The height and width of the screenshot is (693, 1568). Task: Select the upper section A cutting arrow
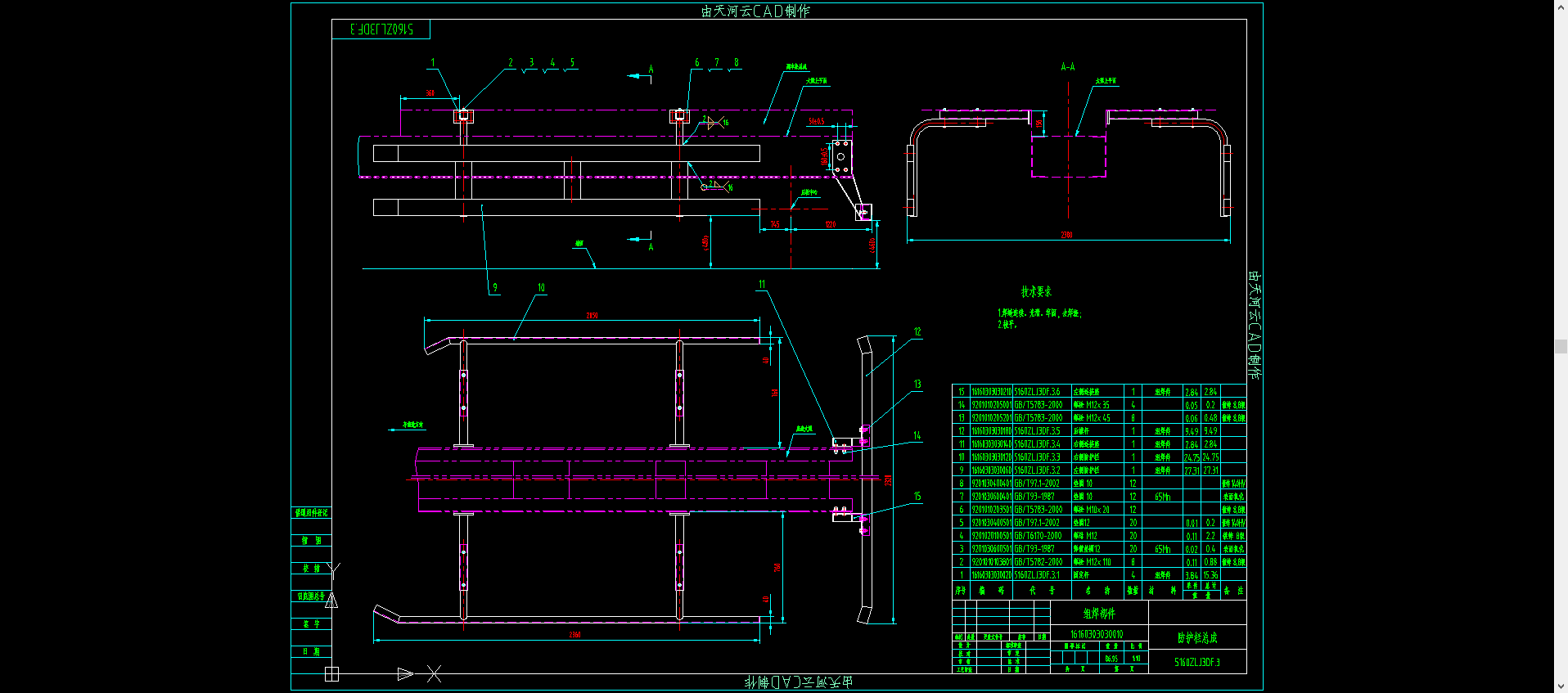(x=639, y=76)
